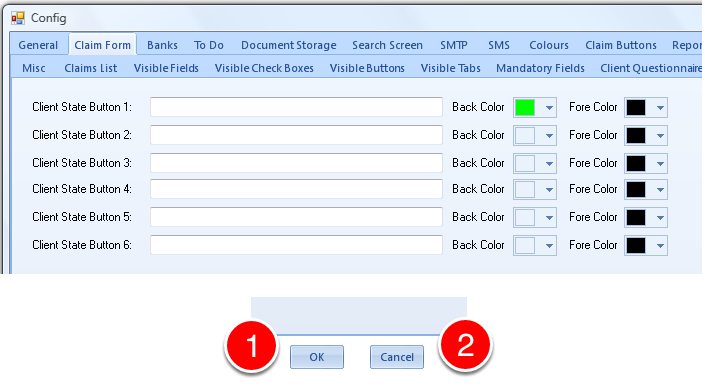705x386 pixels.
Task: Expand Back Color dropdown arrow for Button 4
Action: 549,190
